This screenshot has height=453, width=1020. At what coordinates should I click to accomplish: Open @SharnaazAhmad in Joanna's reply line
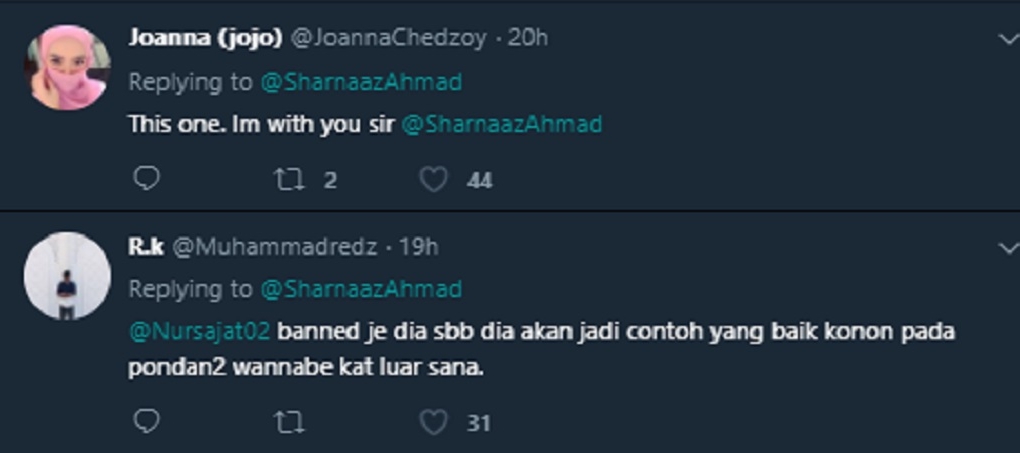(361, 82)
